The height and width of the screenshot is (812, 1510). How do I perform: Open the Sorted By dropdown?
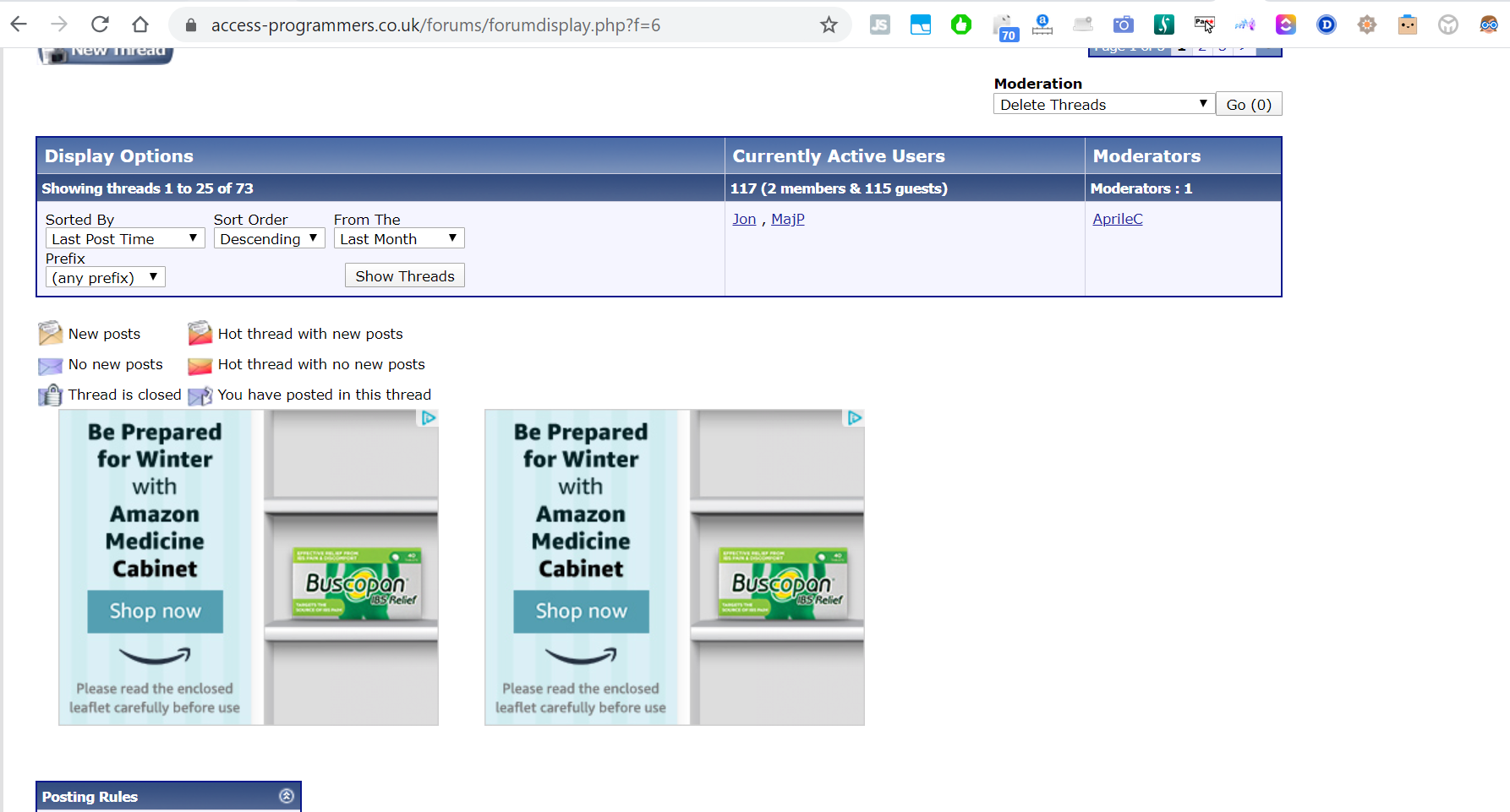[125, 238]
